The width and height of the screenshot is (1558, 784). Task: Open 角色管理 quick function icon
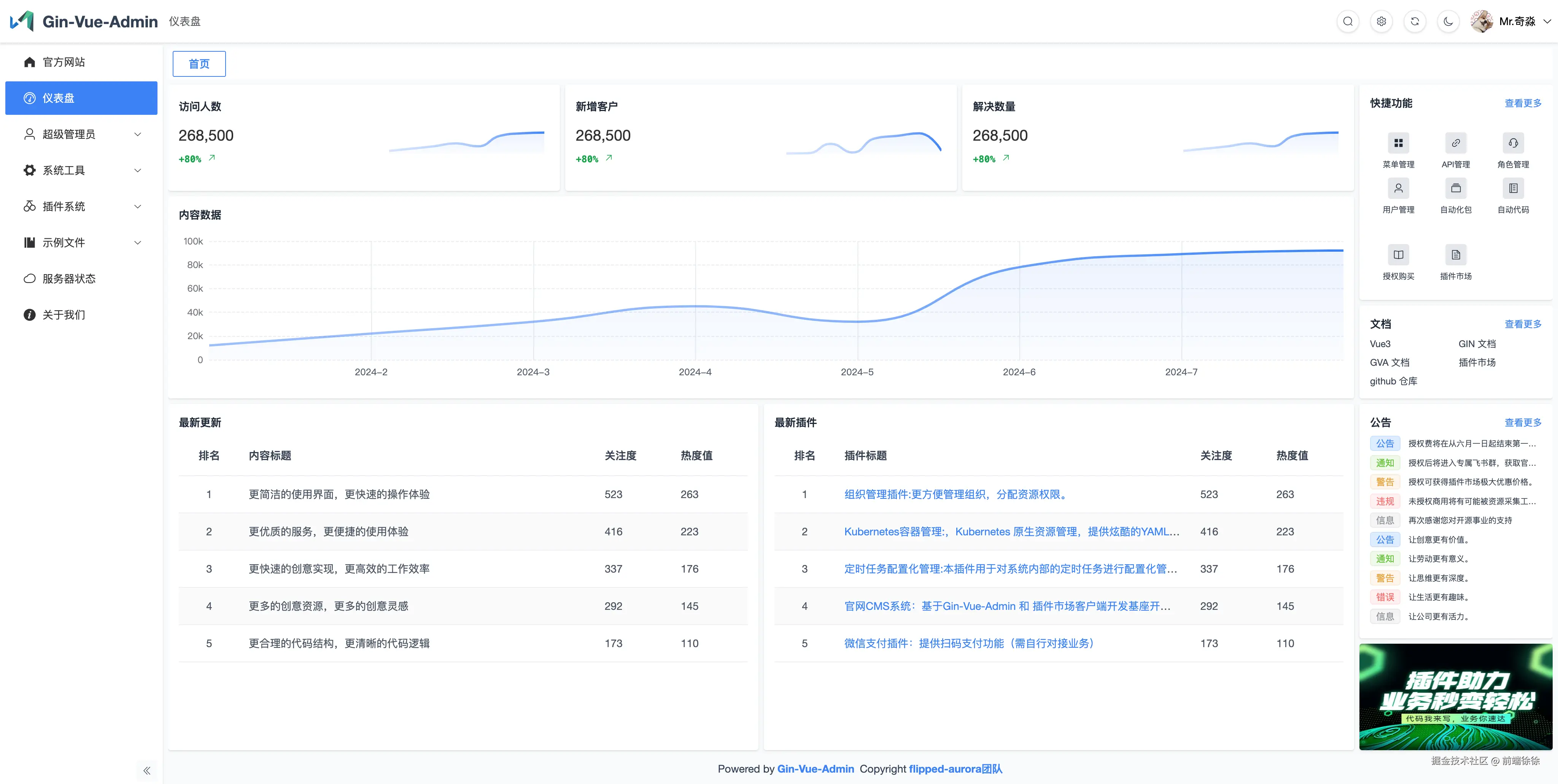[1513, 143]
